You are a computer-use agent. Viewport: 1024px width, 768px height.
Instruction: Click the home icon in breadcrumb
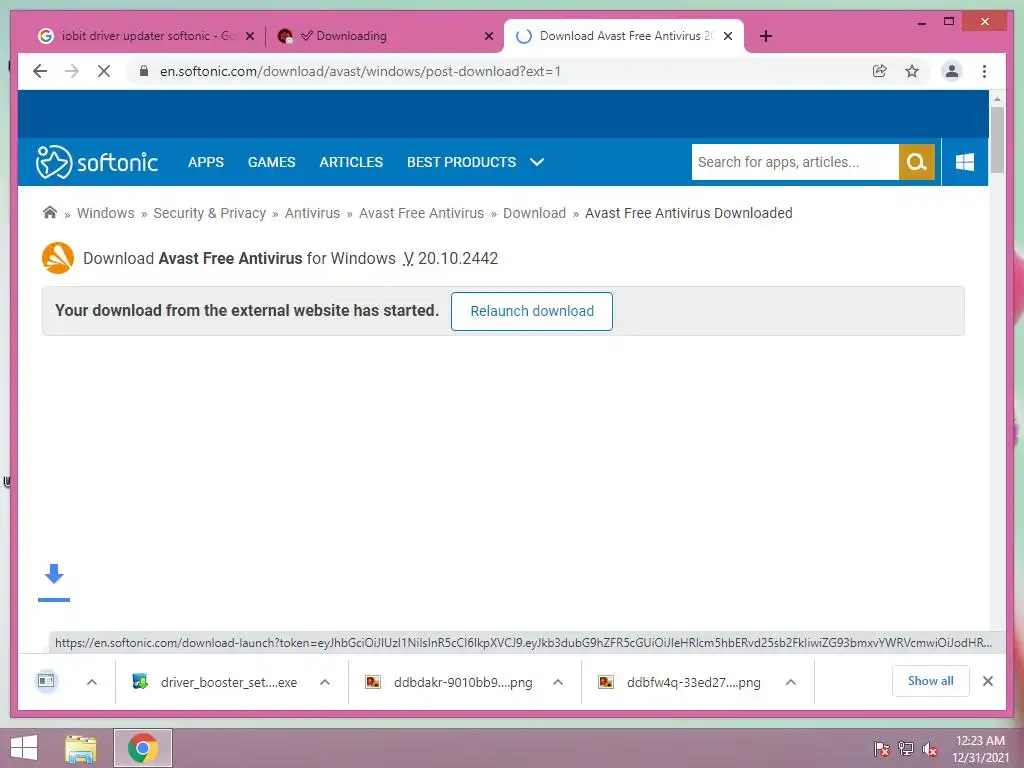(x=50, y=212)
